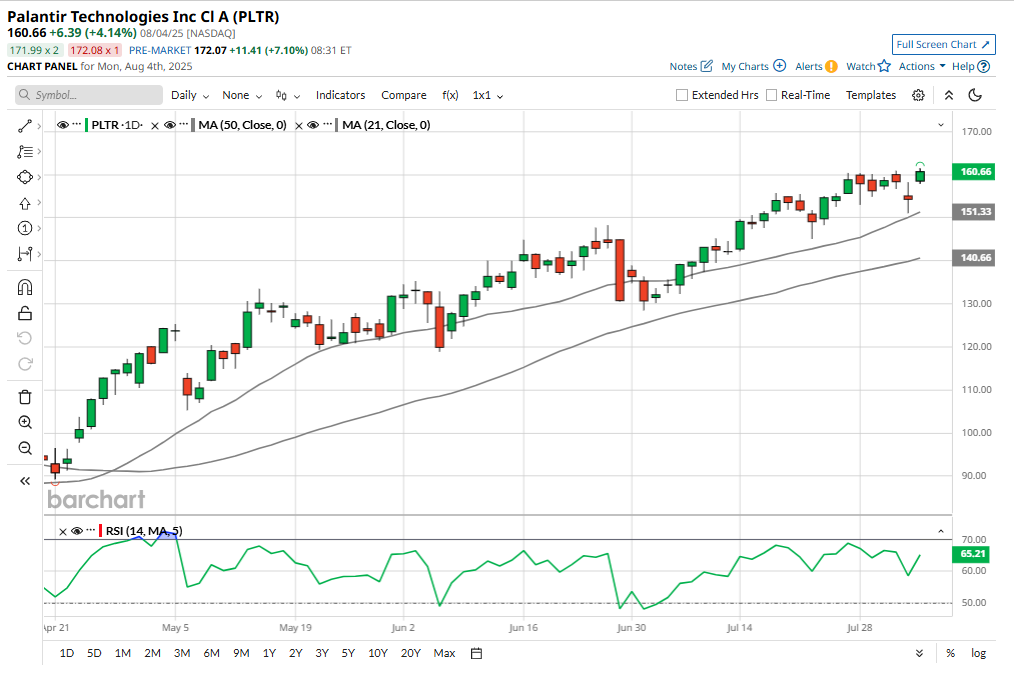Enable the Real-Time checkbox
1014x699 pixels.
coord(771,95)
